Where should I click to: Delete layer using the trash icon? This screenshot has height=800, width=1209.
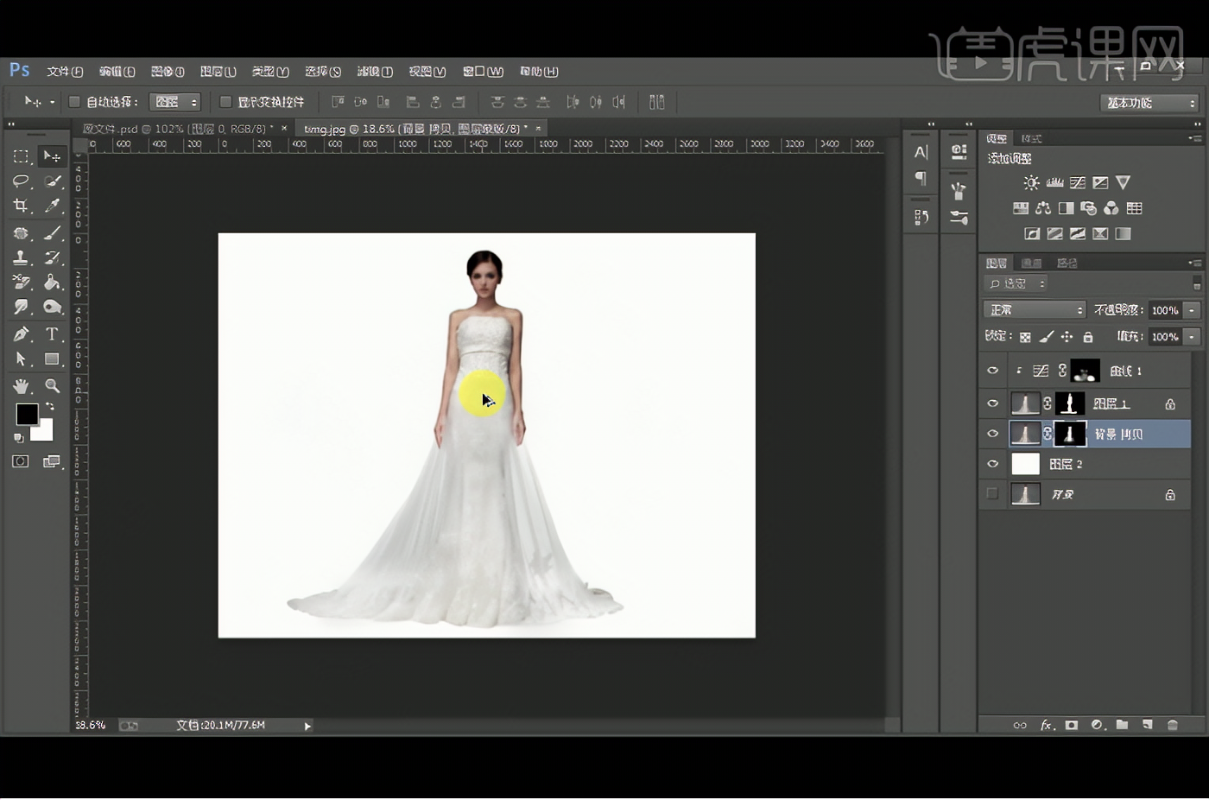coord(1172,725)
